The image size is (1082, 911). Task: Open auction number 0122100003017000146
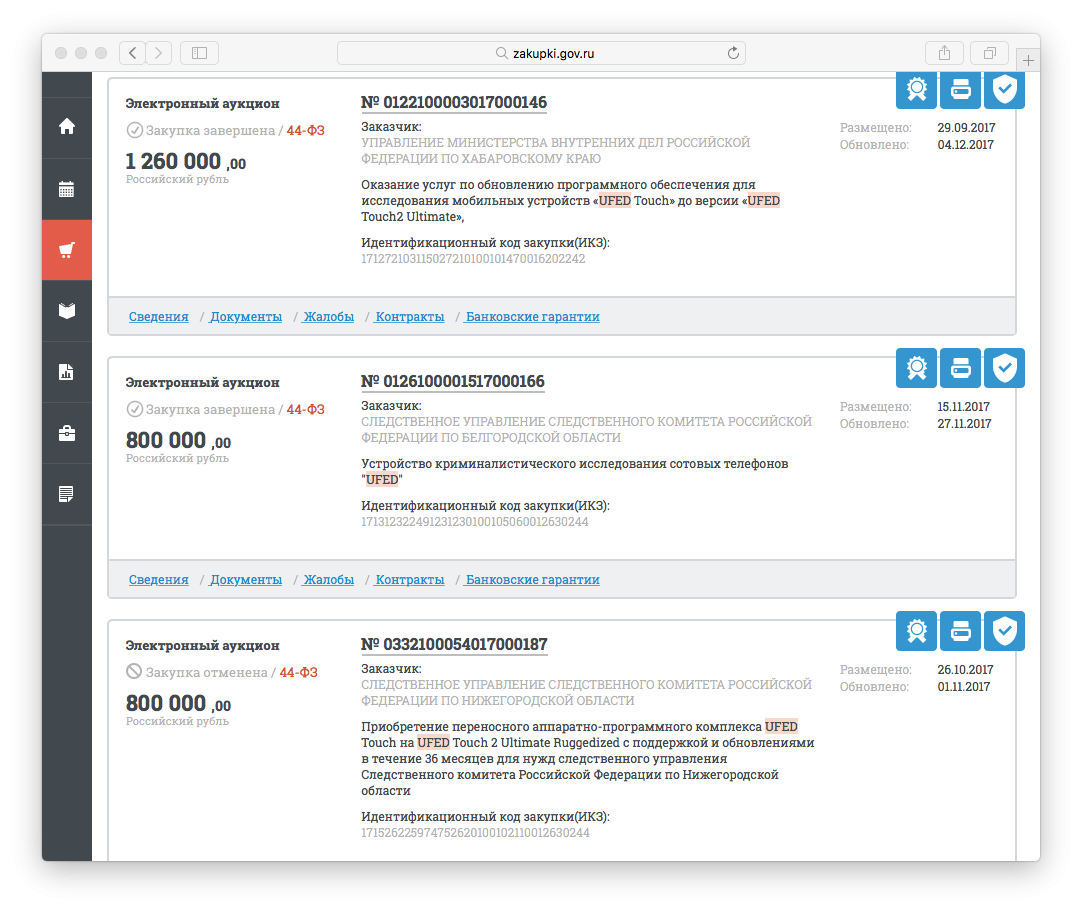(453, 103)
